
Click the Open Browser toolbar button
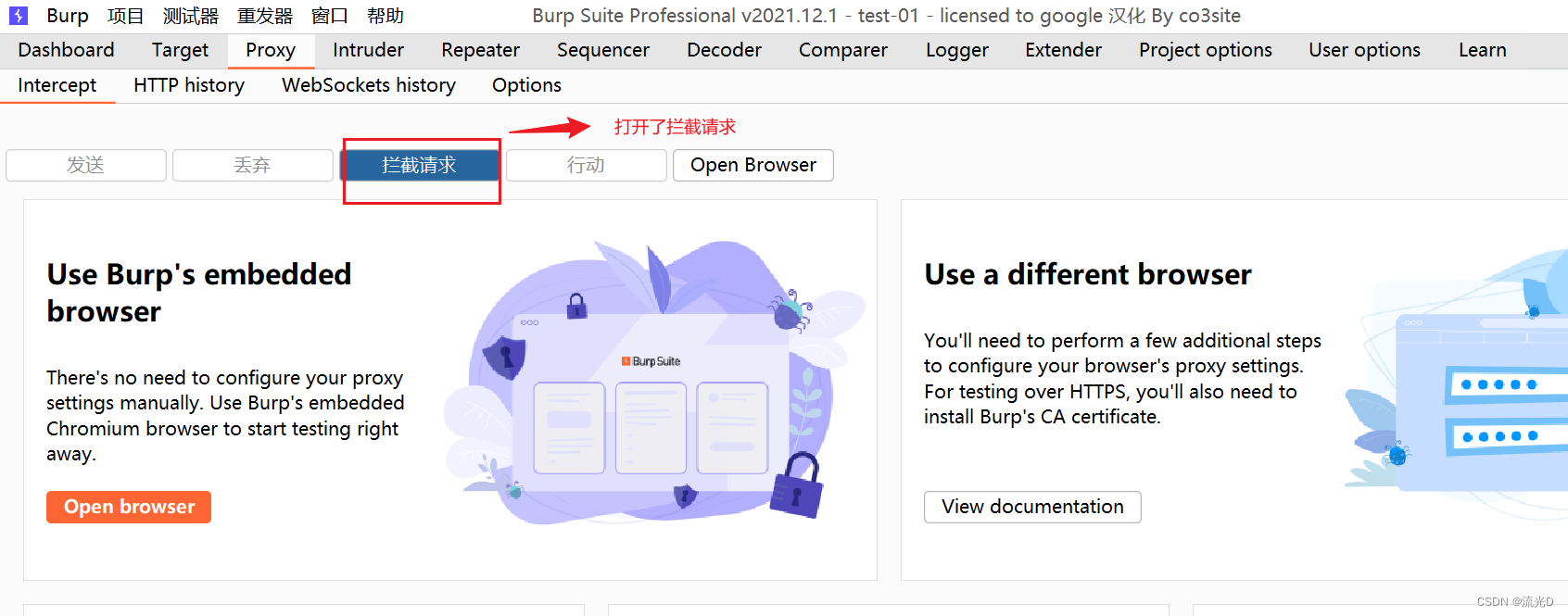(x=753, y=165)
